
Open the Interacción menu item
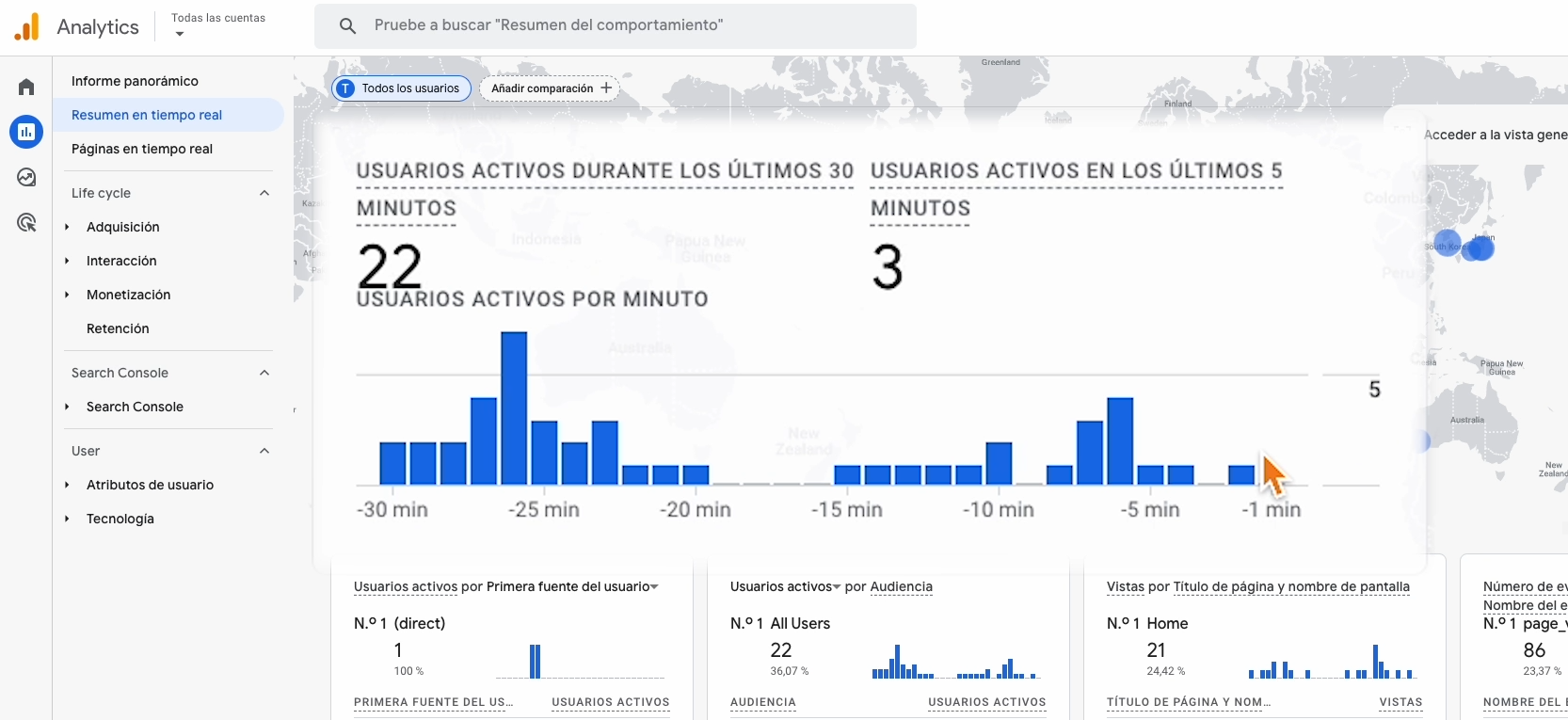click(121, 261)
